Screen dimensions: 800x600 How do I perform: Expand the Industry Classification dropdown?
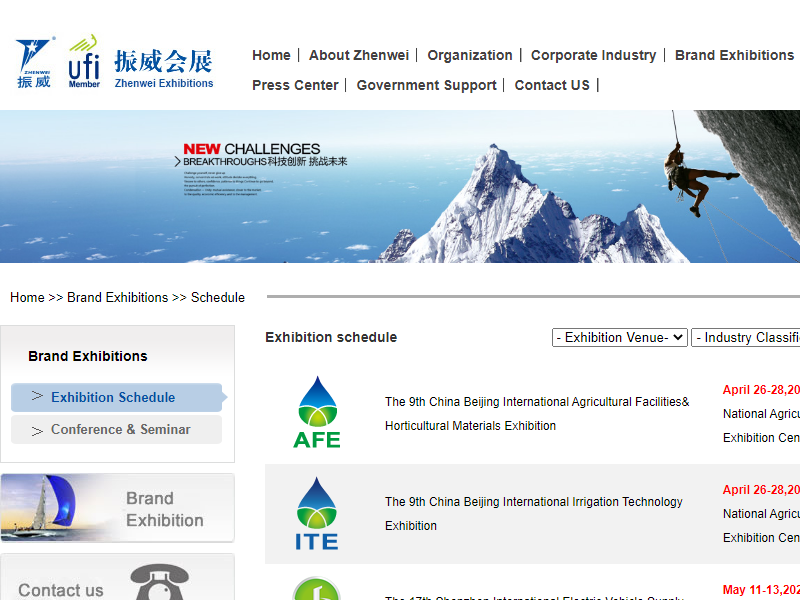pos(745,337)
